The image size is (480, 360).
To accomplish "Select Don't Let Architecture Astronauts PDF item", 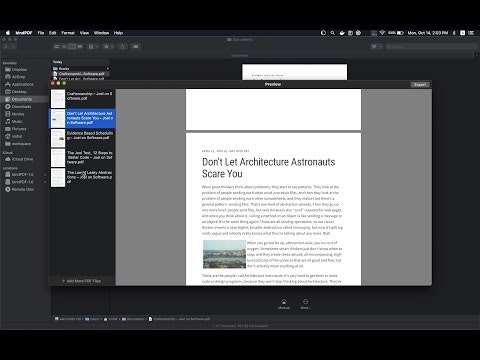I will [x=82, y=118].
